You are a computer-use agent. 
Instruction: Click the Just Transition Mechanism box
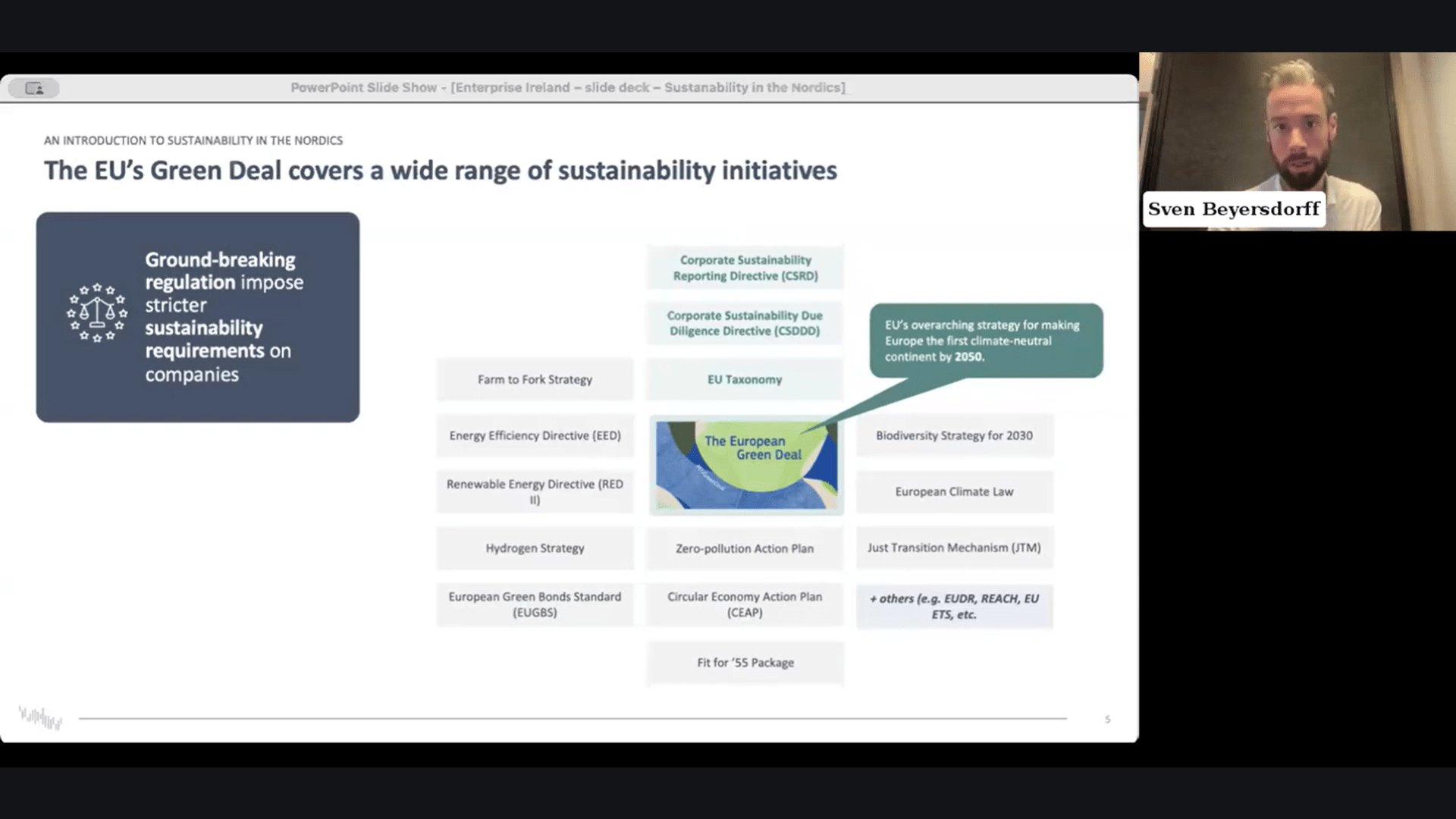coord(954,547)
